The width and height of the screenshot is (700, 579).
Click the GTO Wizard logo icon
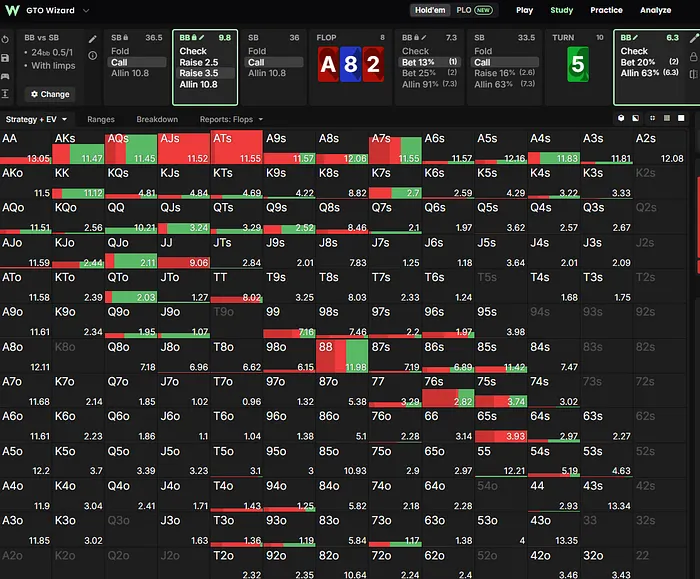12,10
